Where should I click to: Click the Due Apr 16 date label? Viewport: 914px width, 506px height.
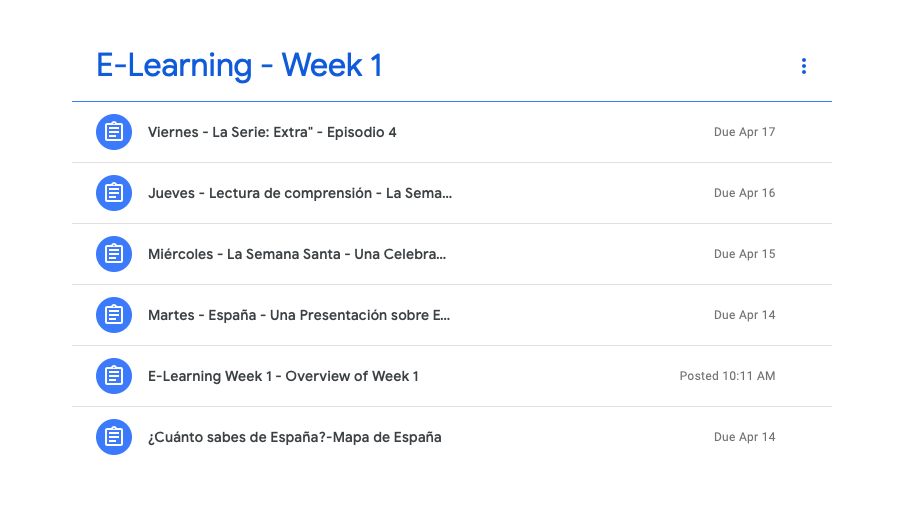(744, 193)
